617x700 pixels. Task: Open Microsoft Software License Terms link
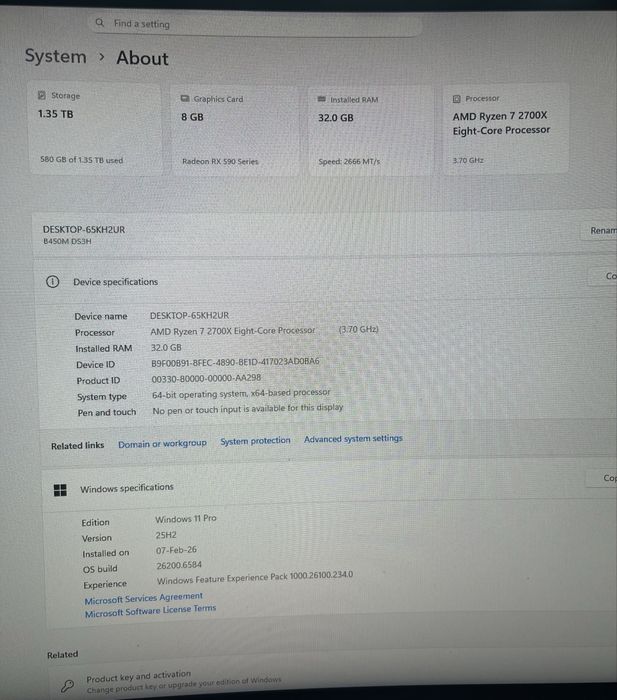pyautogui.click(x=150, y=611)
